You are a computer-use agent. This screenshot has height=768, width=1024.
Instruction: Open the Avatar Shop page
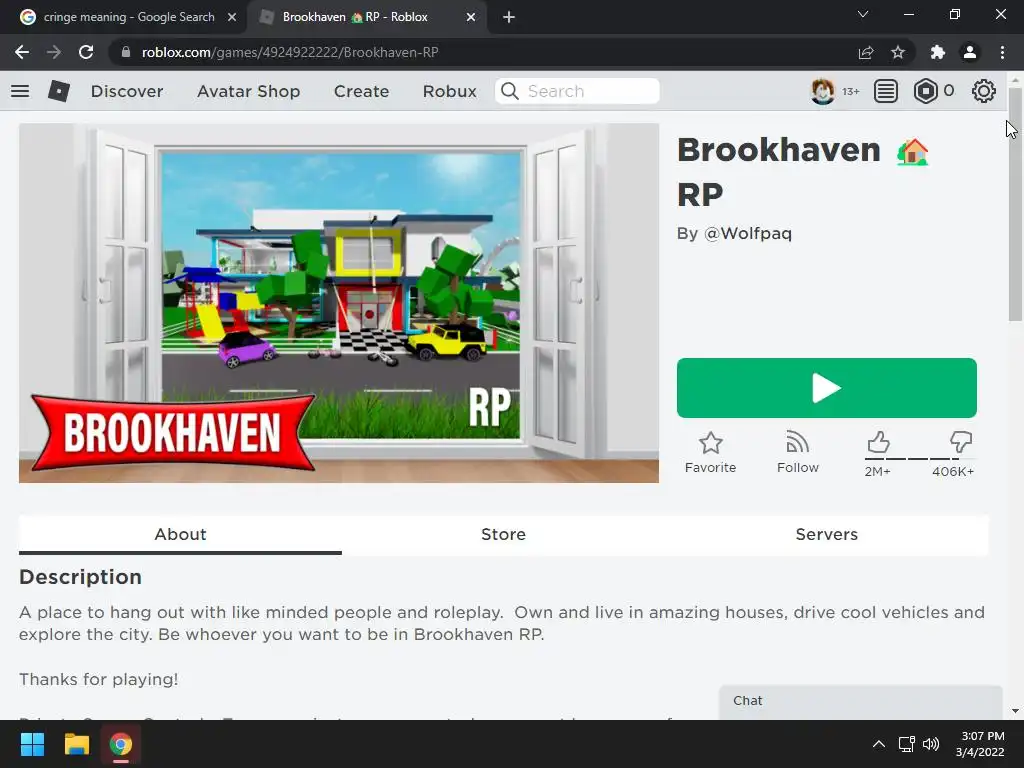[x=249, y=91]
